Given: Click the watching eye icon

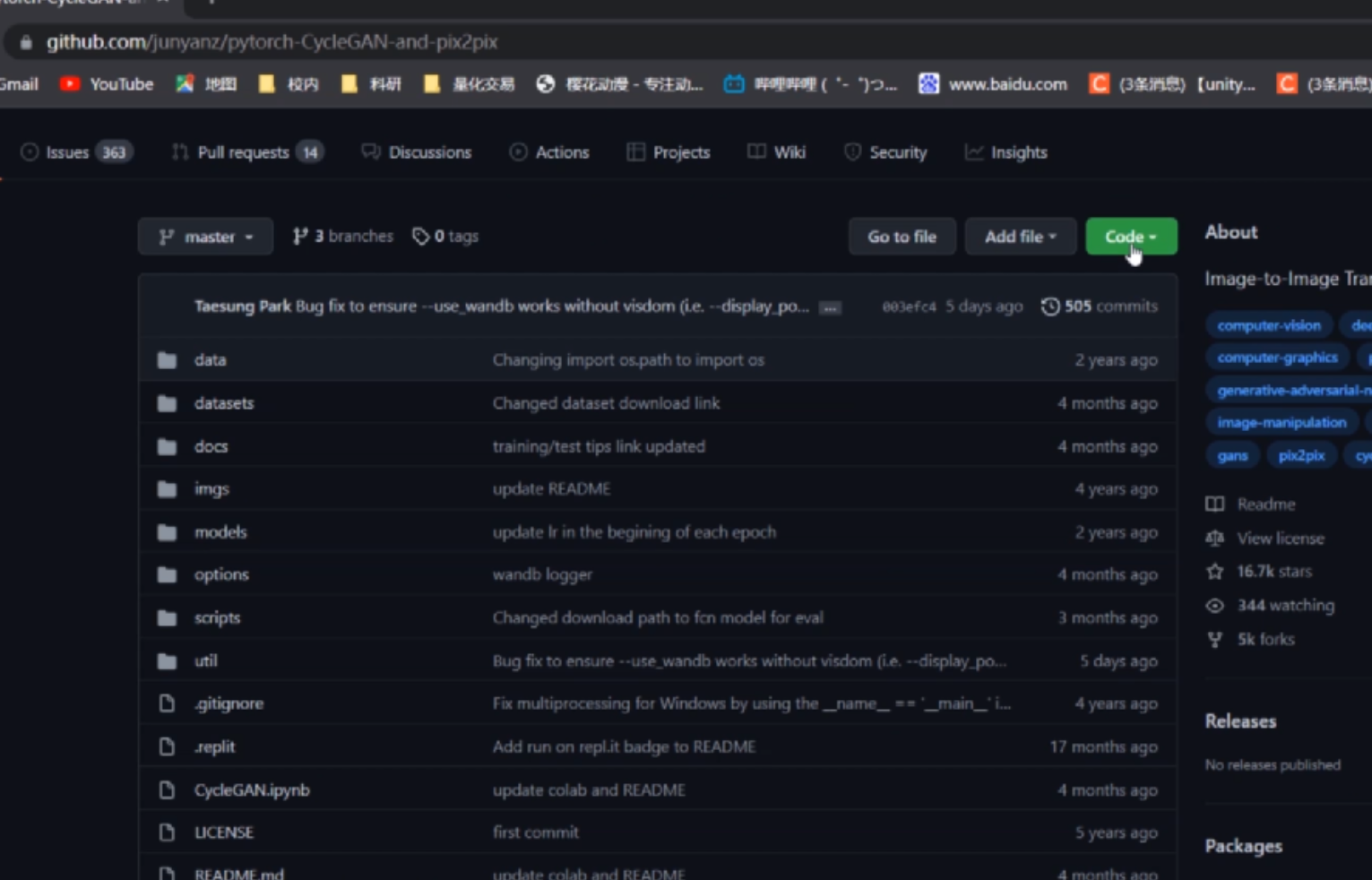Looking at the screenshot, I should 1215,606.
